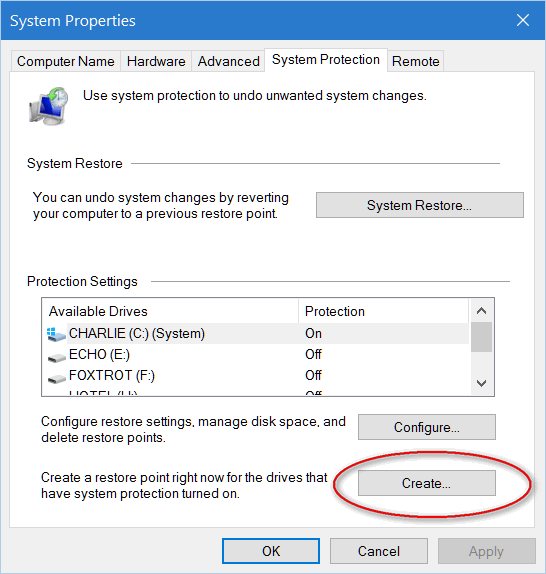Screen dimensions: 546x574
Task: Confirm with the OK button
Action: (271, 551)
